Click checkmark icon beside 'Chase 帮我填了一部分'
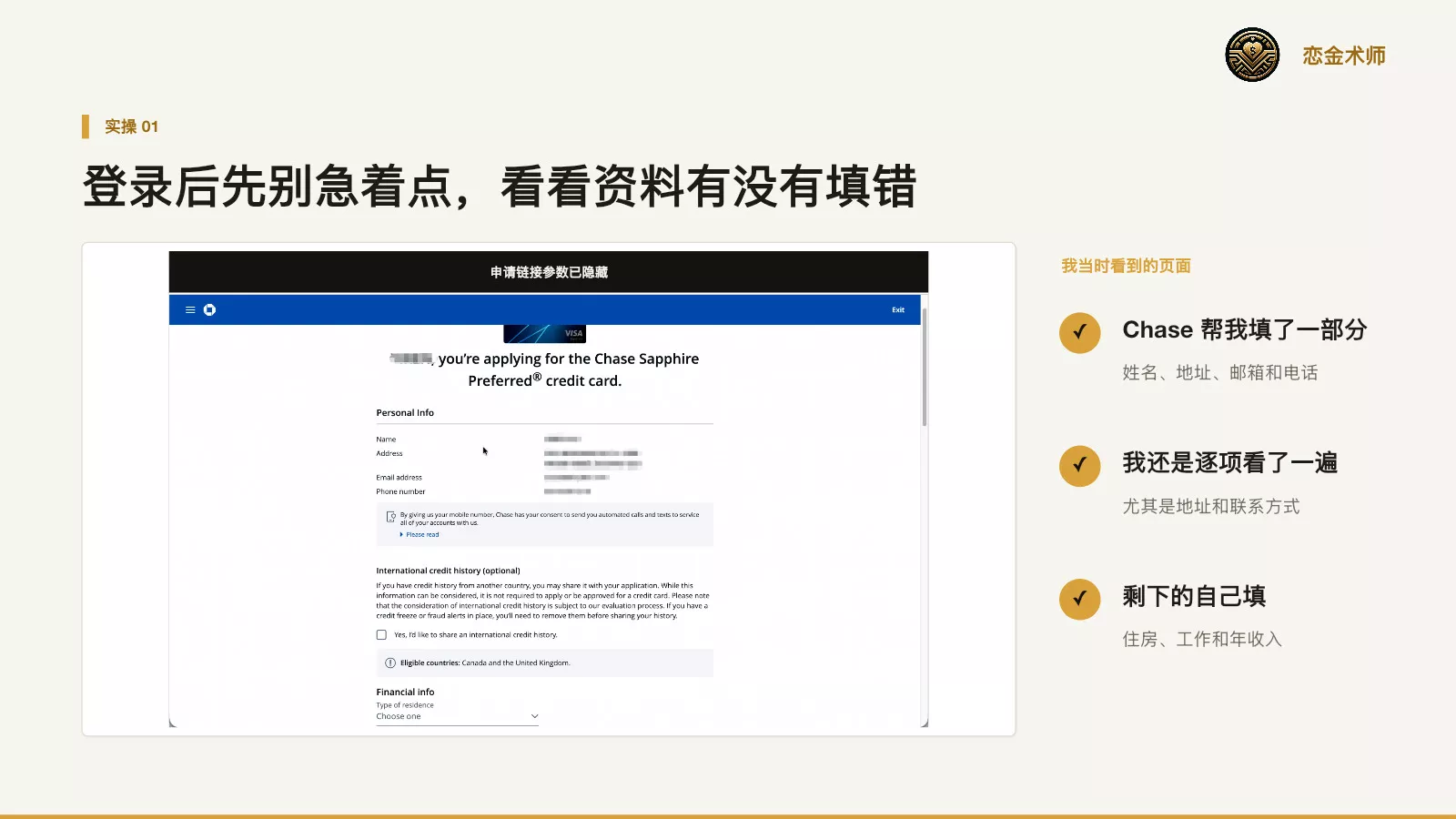Viewport: 1456px width, 819px height. pyautogui.click(x=1080, y=333)
